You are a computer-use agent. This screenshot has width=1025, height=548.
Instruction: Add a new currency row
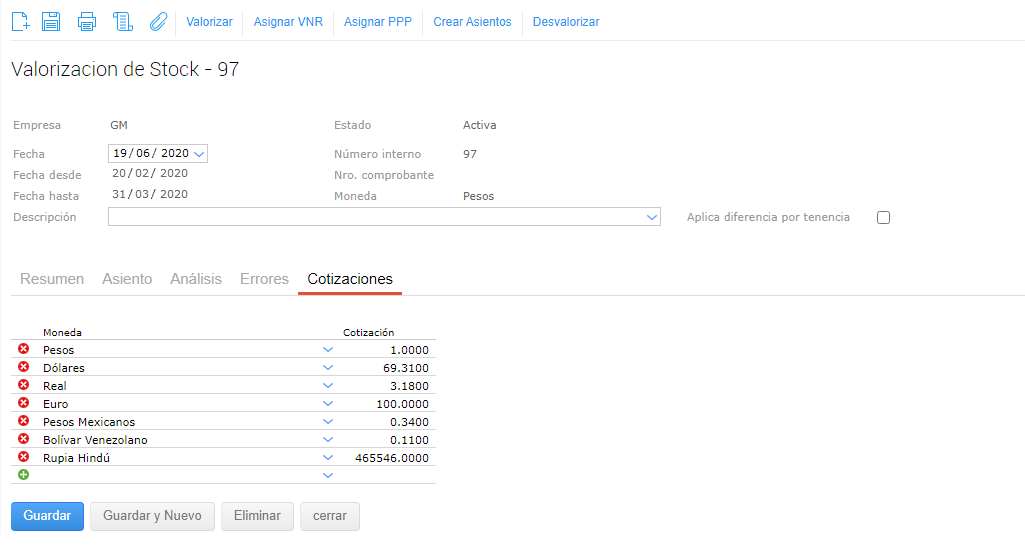[24, 475]
